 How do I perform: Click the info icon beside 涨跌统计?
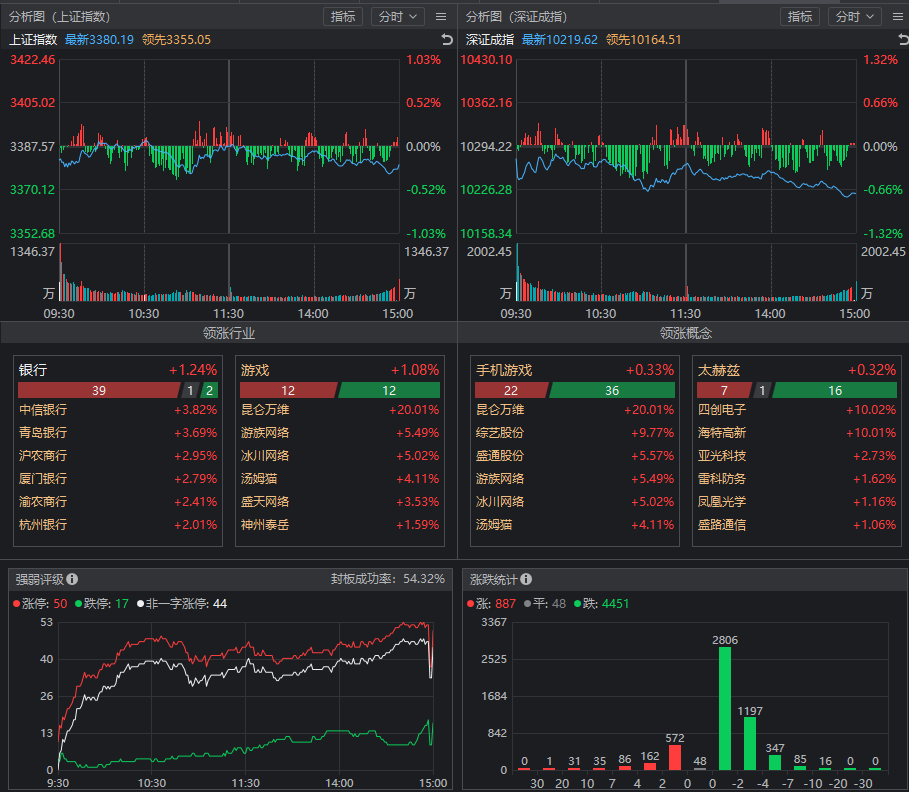coord(526,579)
